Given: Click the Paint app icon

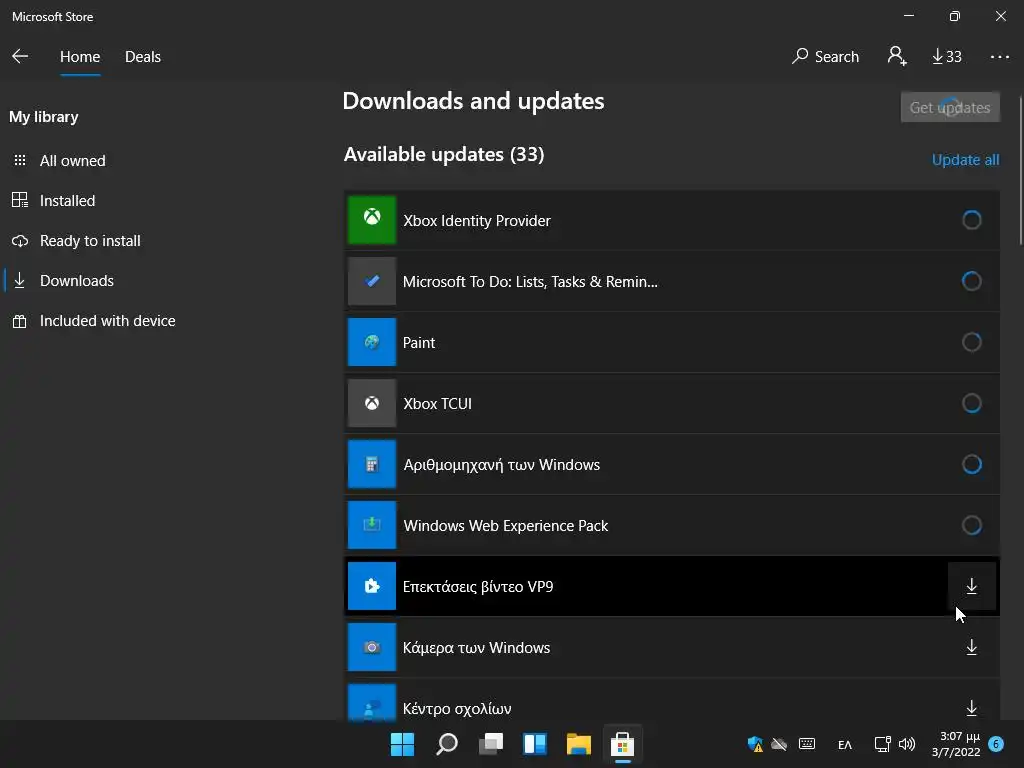Looking at the screenshot, I should (372, 342).
